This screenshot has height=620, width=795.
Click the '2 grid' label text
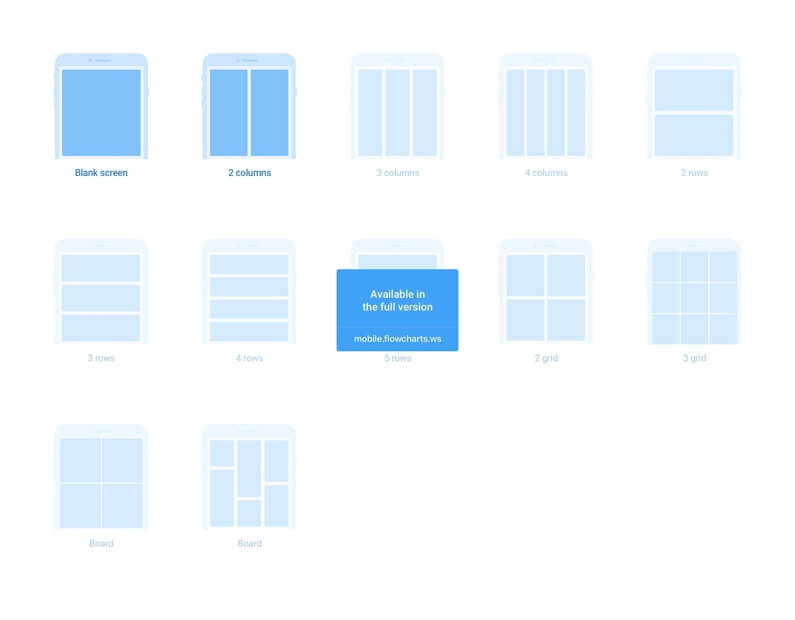point(546,358)
